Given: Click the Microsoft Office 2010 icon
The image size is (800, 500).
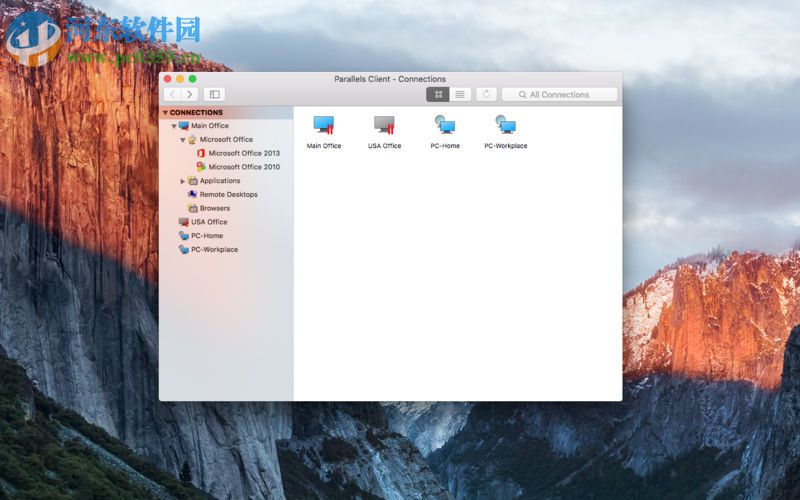Looking at the screenshot, I should pos(201,167).
